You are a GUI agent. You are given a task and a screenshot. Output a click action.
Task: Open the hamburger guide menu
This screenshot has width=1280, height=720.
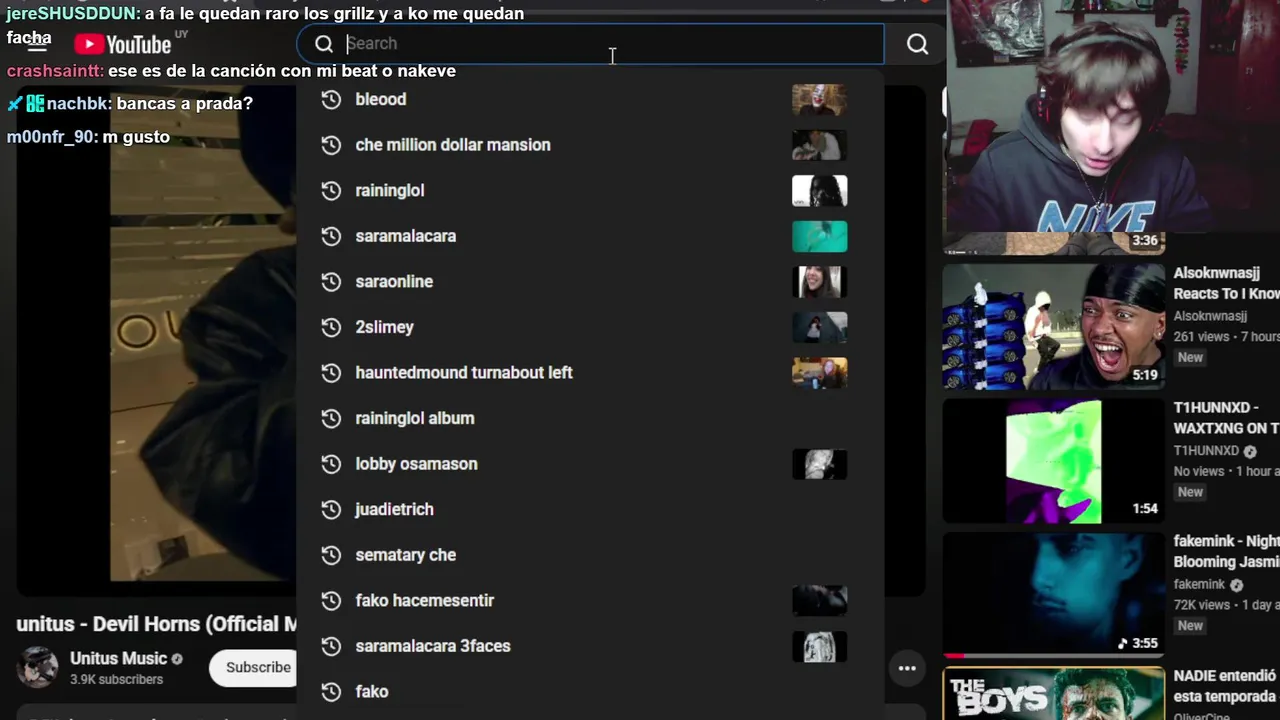[x=38, y=44]
